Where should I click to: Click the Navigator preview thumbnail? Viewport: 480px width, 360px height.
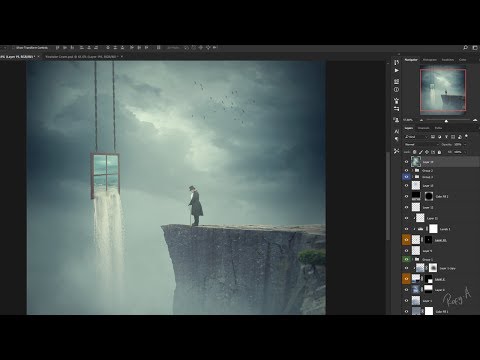[x=443, y=90]
